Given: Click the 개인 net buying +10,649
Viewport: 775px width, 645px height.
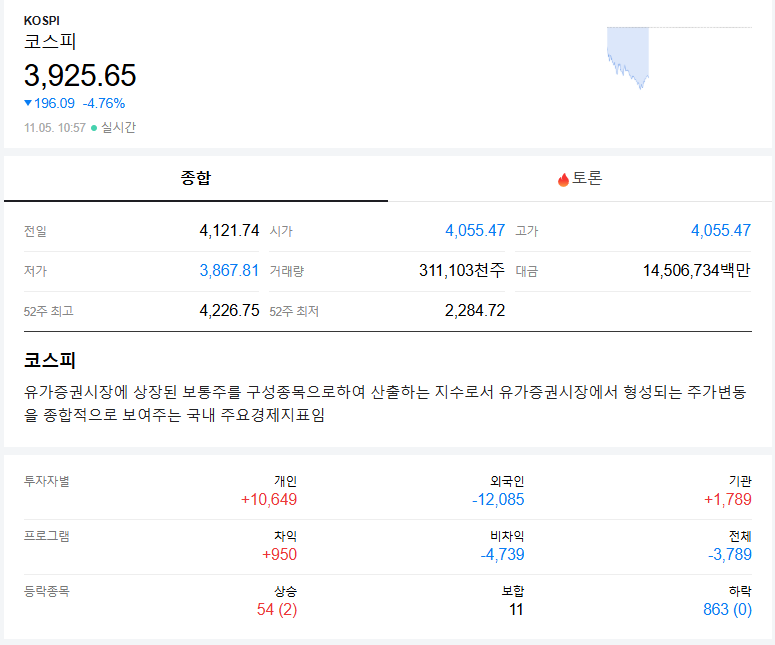Looking at the screenshot, I should (269, 499).
